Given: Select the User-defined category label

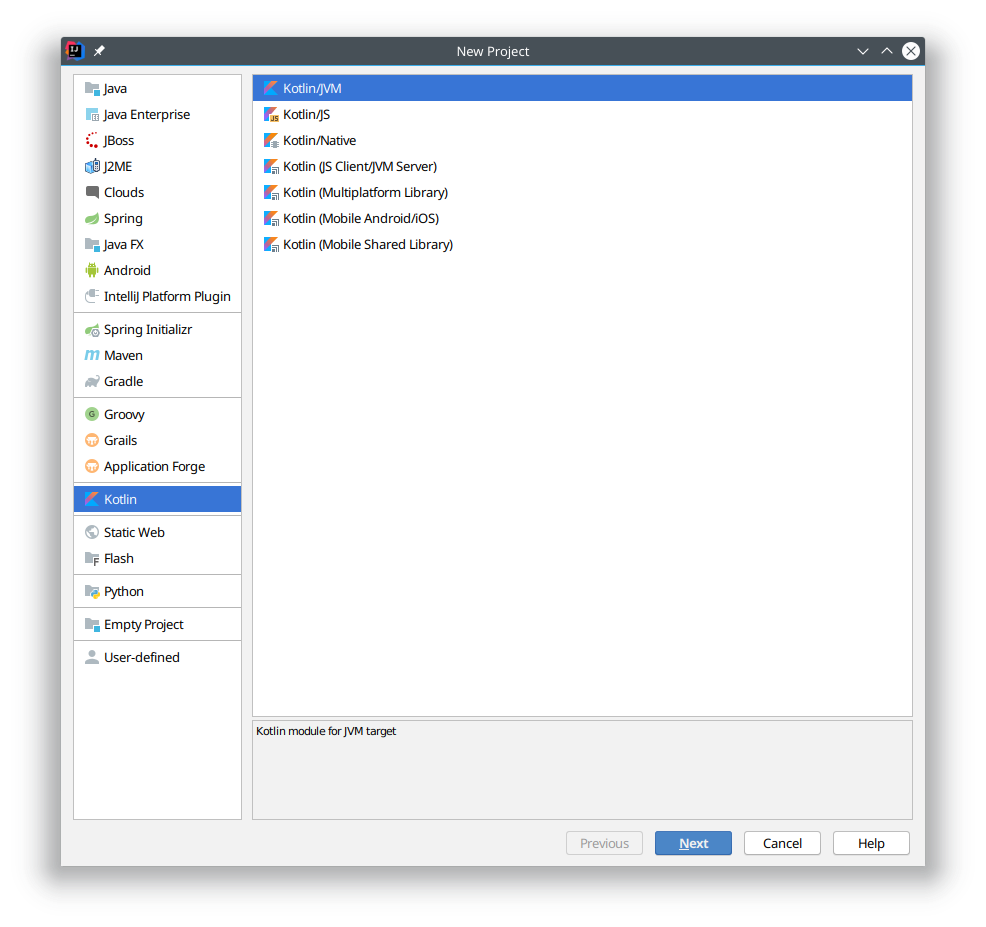Looking at the screenshot, I should pyautogui.click(x=141, y=657).
